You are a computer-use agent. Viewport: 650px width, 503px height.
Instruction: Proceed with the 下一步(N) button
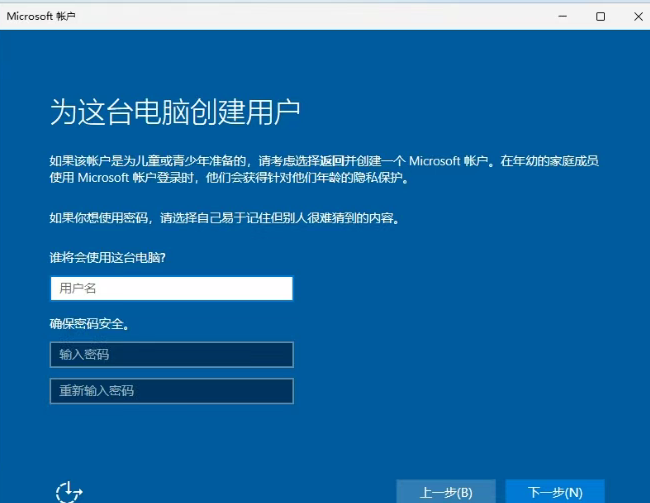pyautogui.click(x=554, y=492)
